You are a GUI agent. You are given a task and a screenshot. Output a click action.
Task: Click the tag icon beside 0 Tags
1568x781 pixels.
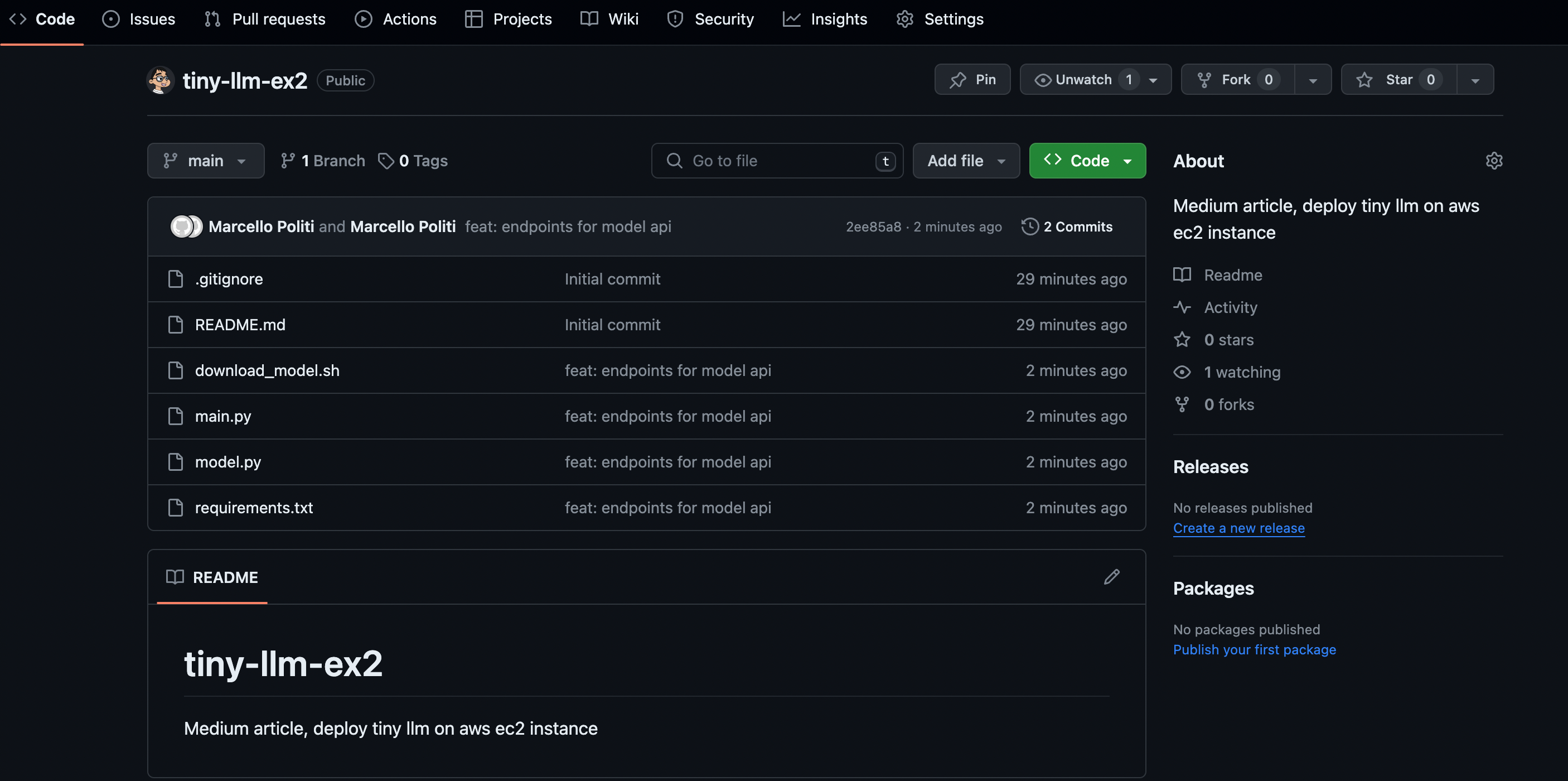[386, 161]
